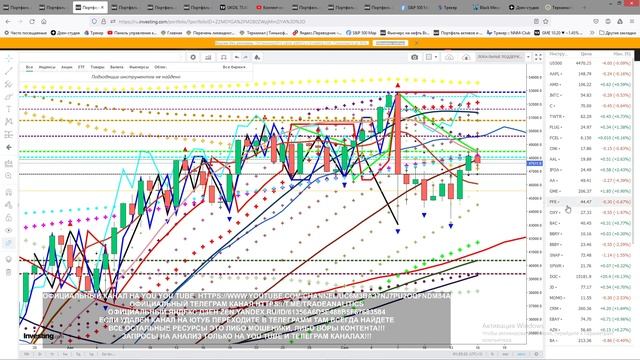Switch to the YouTube browser tab

tap(269, 7)
